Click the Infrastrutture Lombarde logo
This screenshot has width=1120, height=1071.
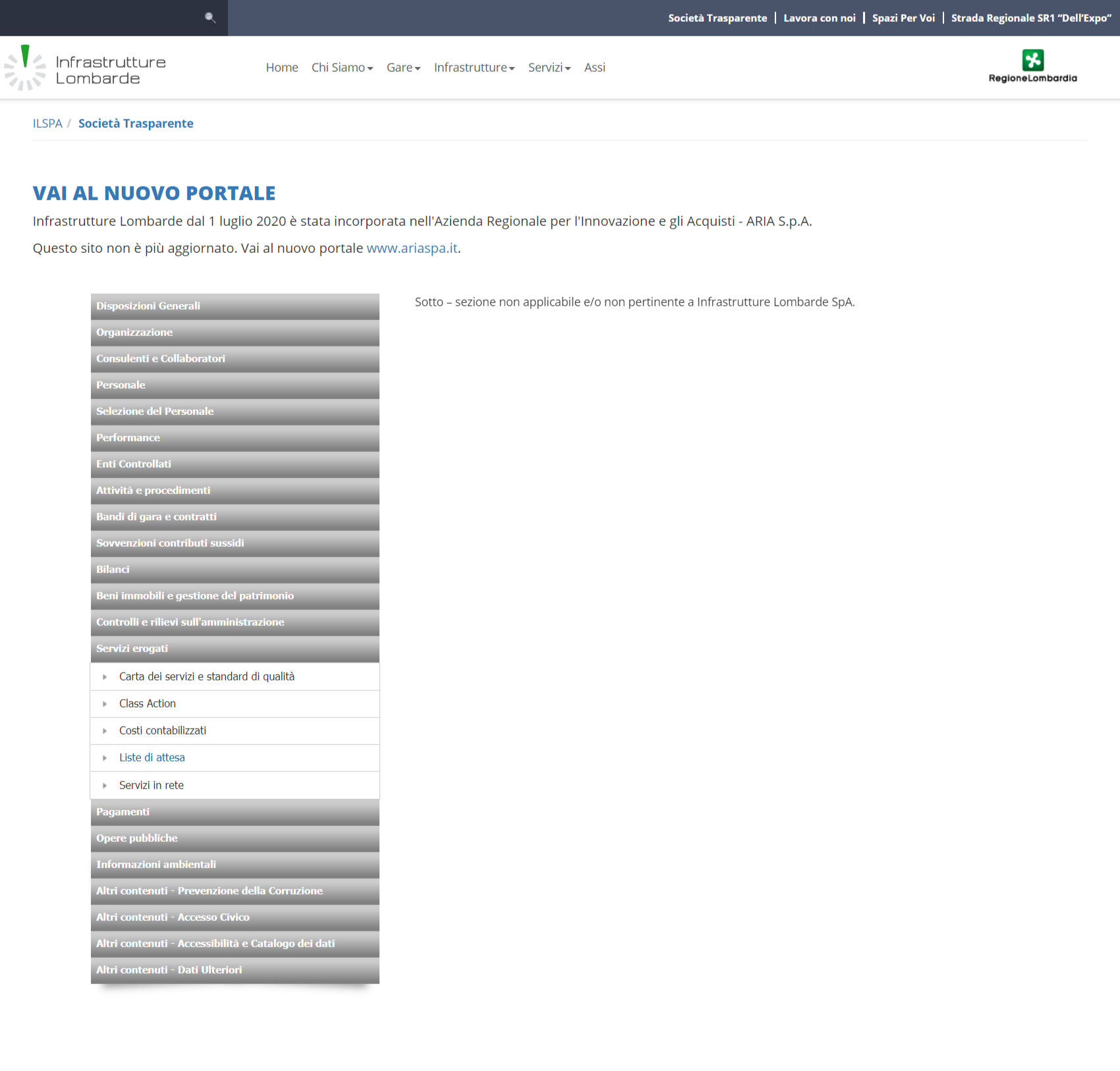tap(86, 69)
